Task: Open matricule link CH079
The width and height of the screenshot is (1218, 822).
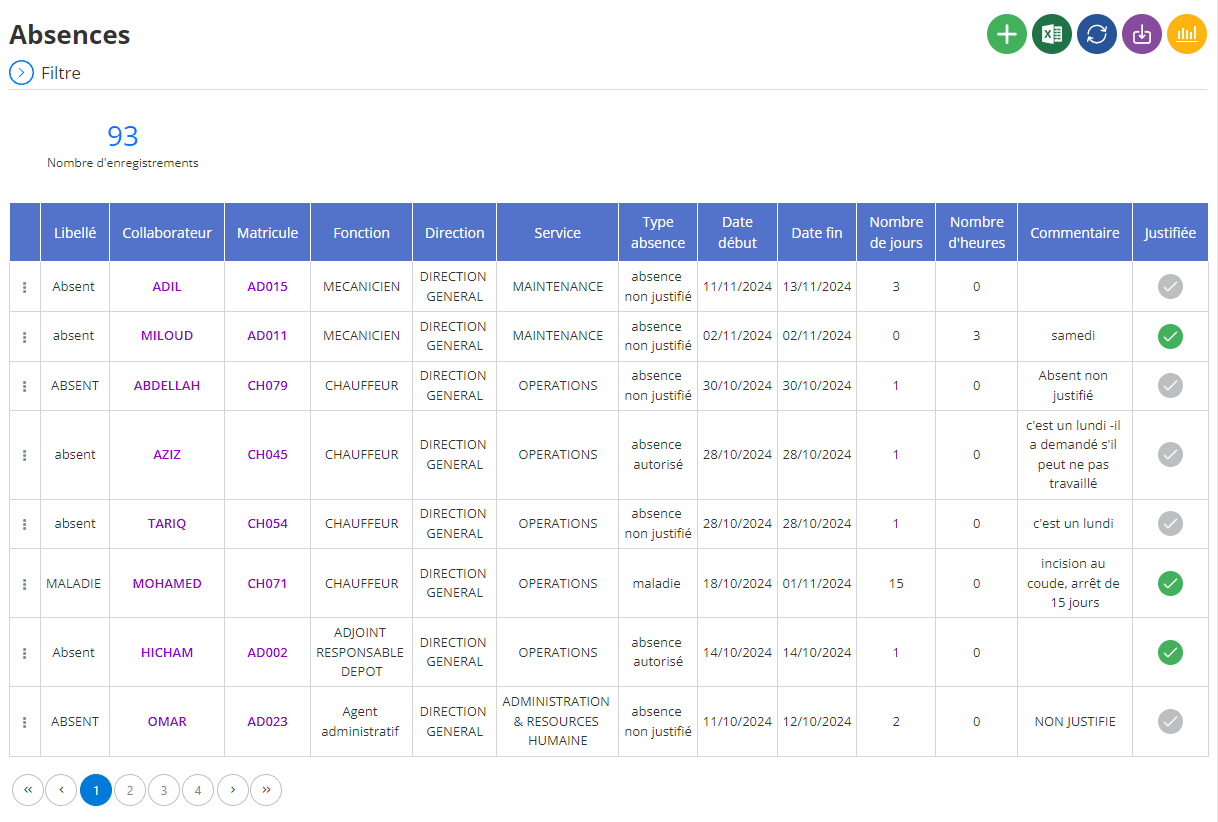Action: [x=267, y=385]
